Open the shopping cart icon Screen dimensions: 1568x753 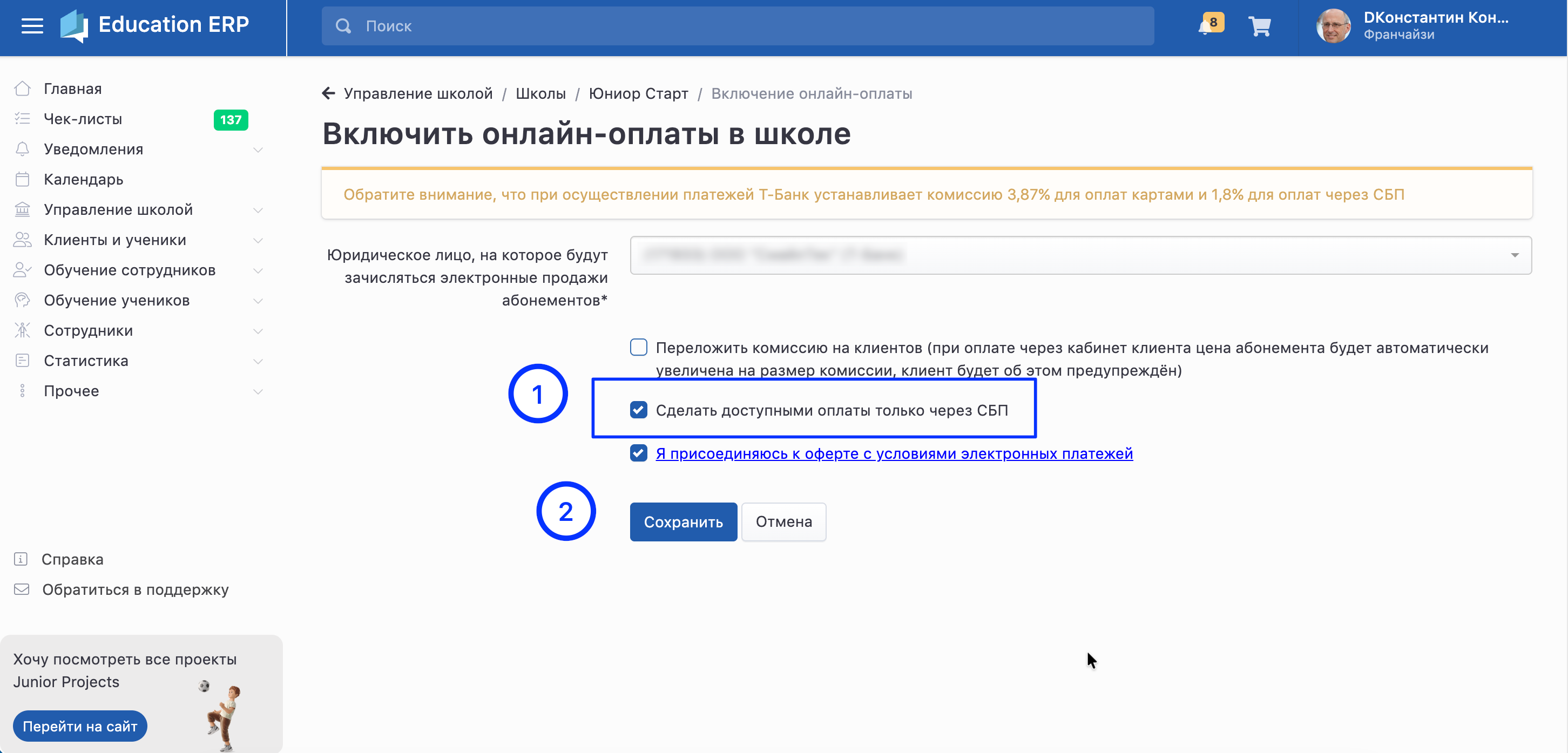pyautogui.click(x=1259, y=26)
